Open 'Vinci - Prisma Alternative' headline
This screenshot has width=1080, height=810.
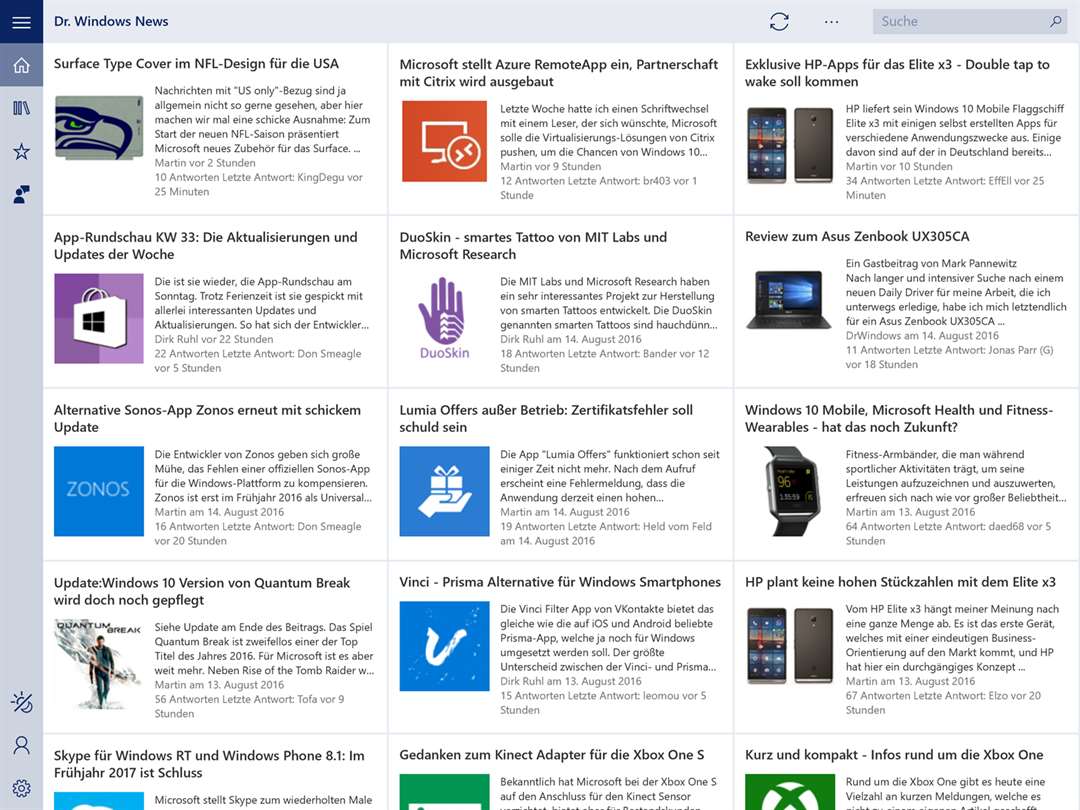coord(560,582)
